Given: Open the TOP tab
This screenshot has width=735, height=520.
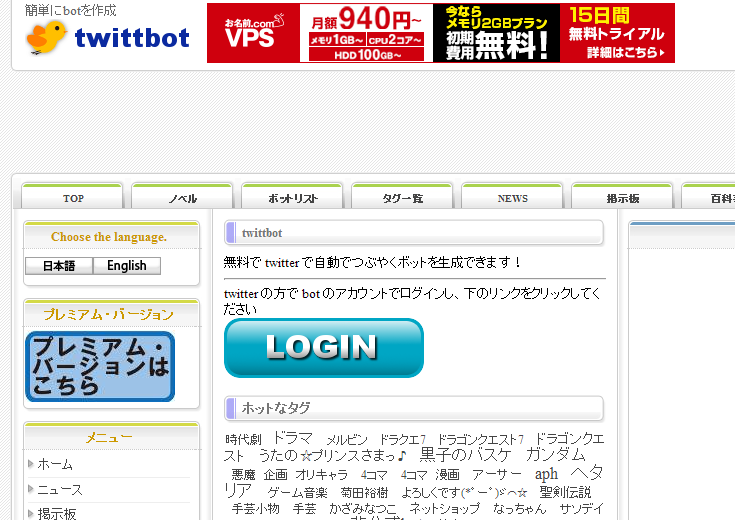Looking at the screenshot, I should (73, 198).
